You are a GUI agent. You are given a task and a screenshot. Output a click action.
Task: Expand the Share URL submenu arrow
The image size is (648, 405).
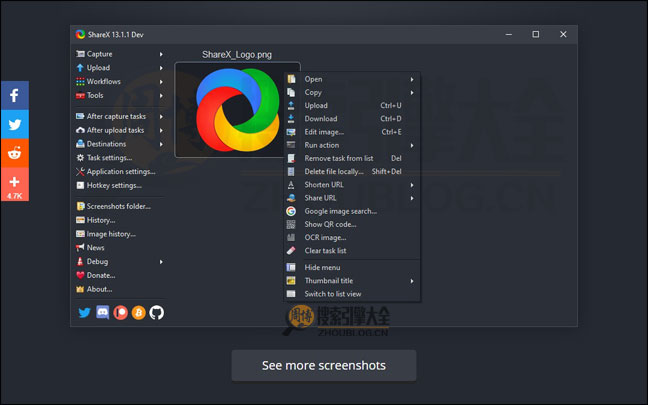coord(412,198)
